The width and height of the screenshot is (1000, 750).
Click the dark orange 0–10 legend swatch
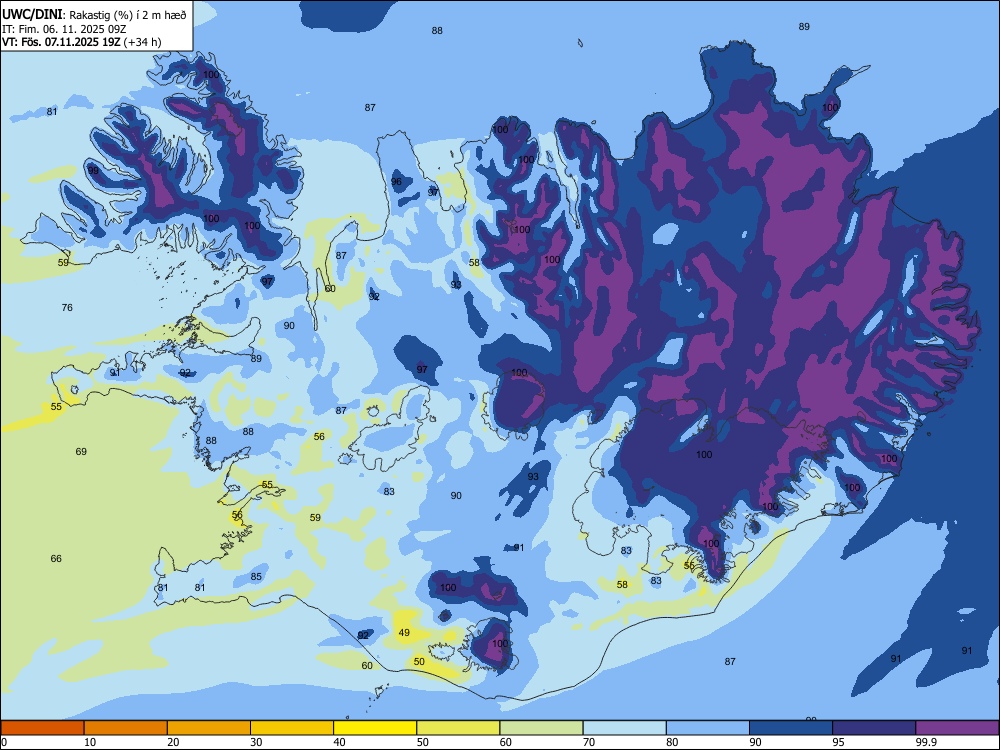[x=42, y=728]
